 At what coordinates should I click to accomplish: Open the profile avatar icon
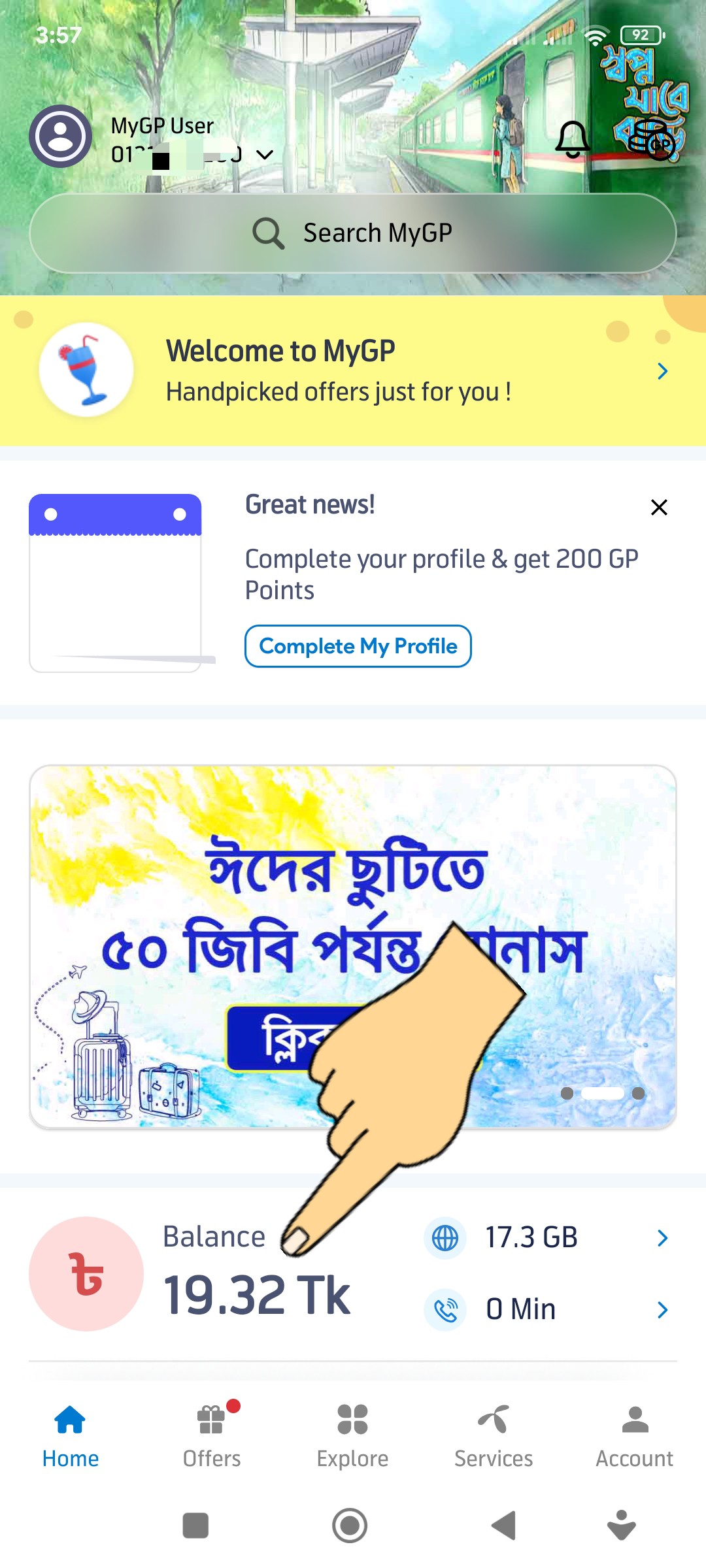pos(60,136)
